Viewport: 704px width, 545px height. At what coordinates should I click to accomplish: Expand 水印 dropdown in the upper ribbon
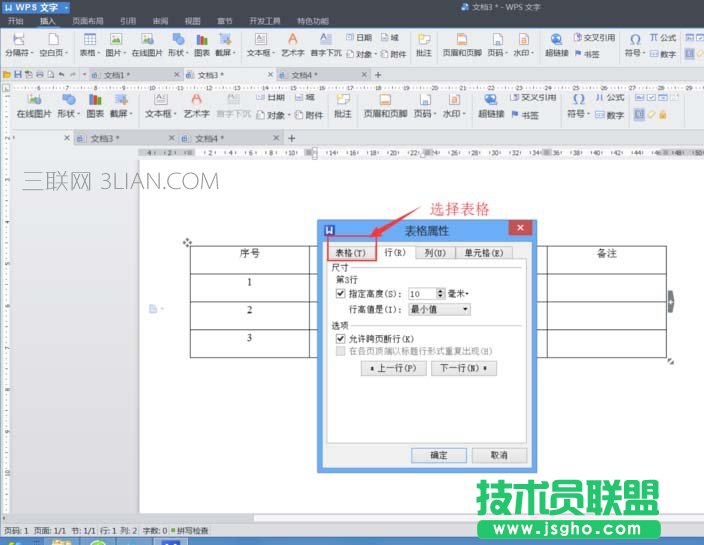point(532,53)
